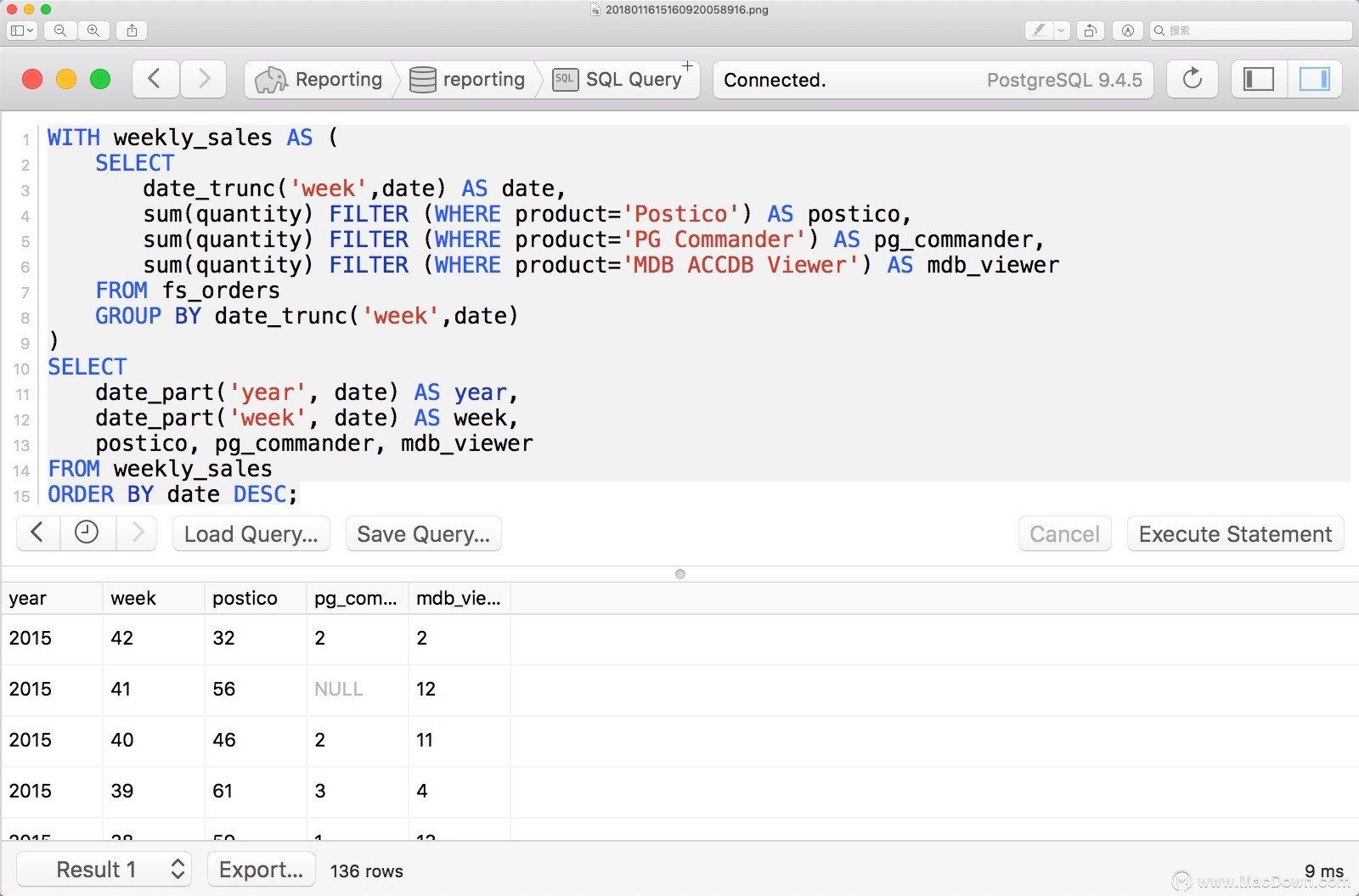Screen dimensions: 1359x896
Task: Sort by the postico column header
Action: (x=256, y=598)
